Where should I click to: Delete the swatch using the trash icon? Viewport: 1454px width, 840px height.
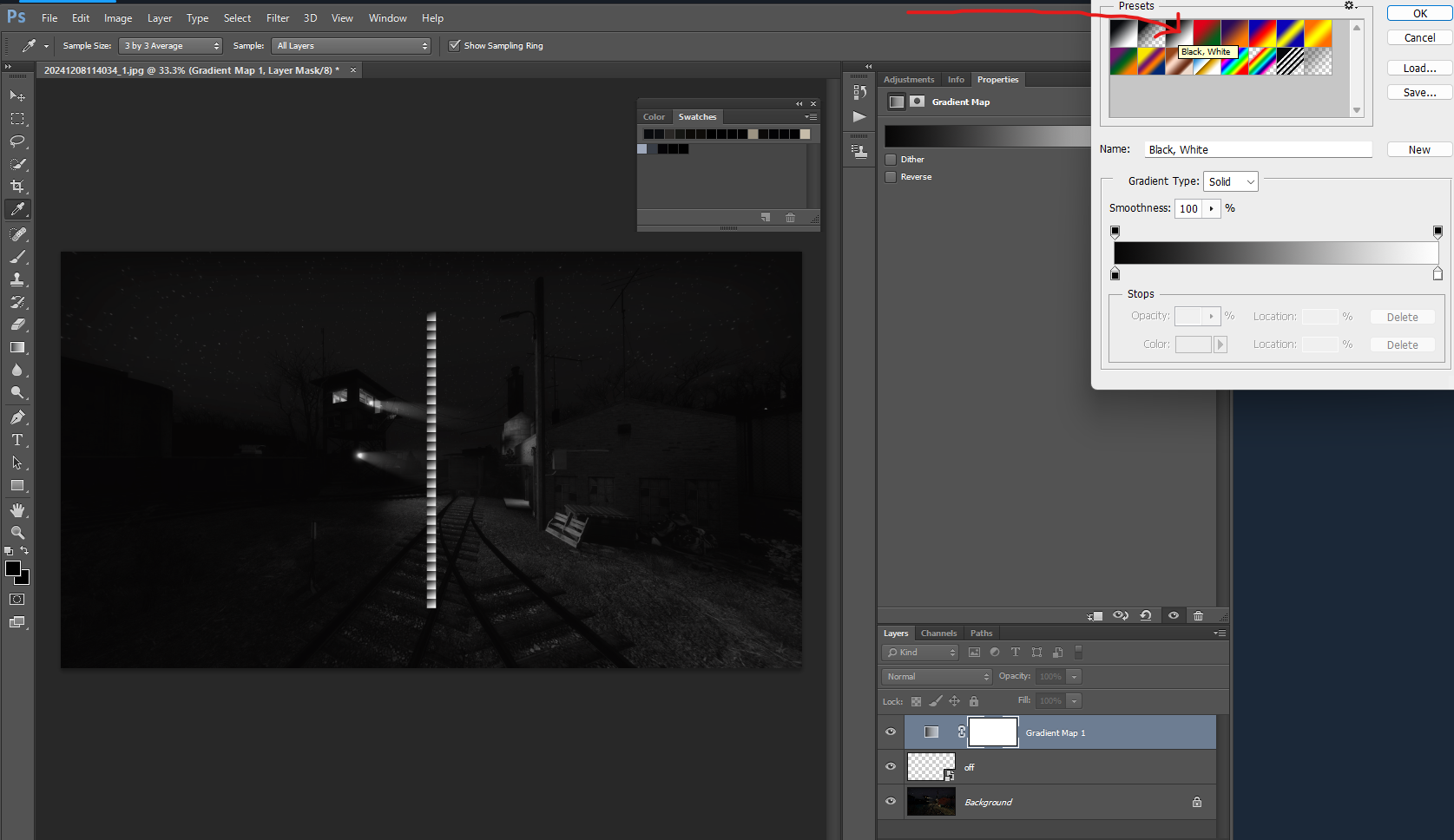pyautogui.click(x=790, y=218)
